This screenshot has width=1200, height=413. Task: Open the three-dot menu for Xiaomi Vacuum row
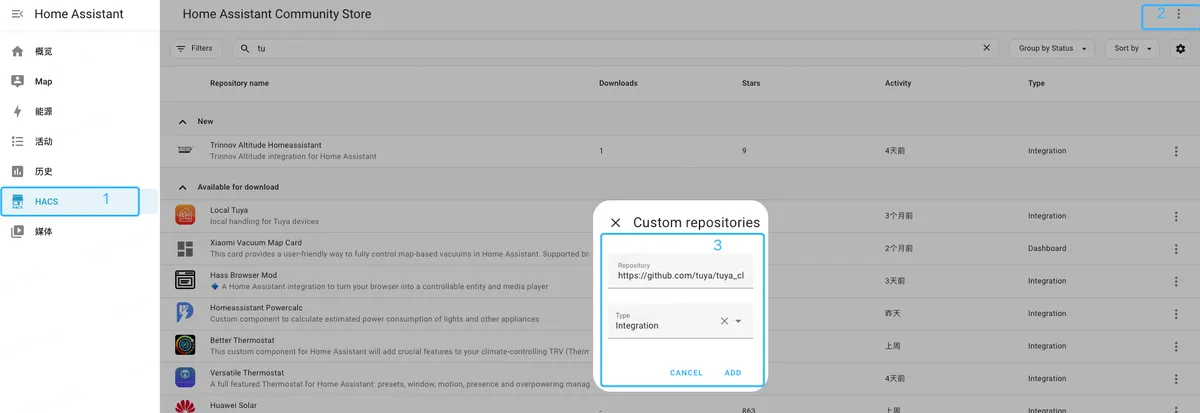[x=1176, y=248]
